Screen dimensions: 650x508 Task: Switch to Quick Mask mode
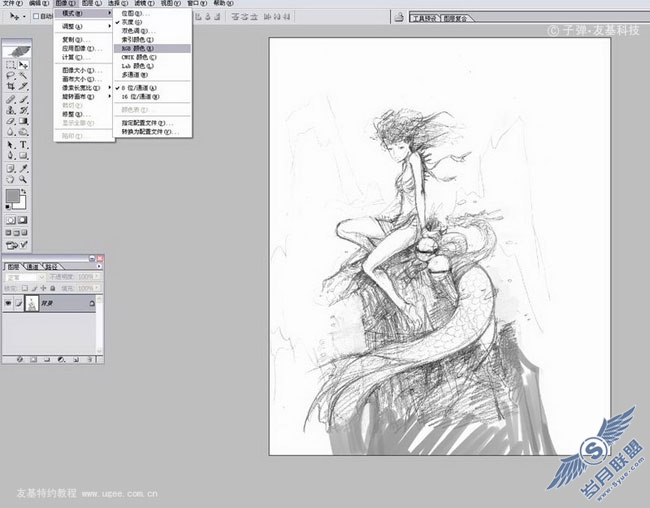(23, 220)
